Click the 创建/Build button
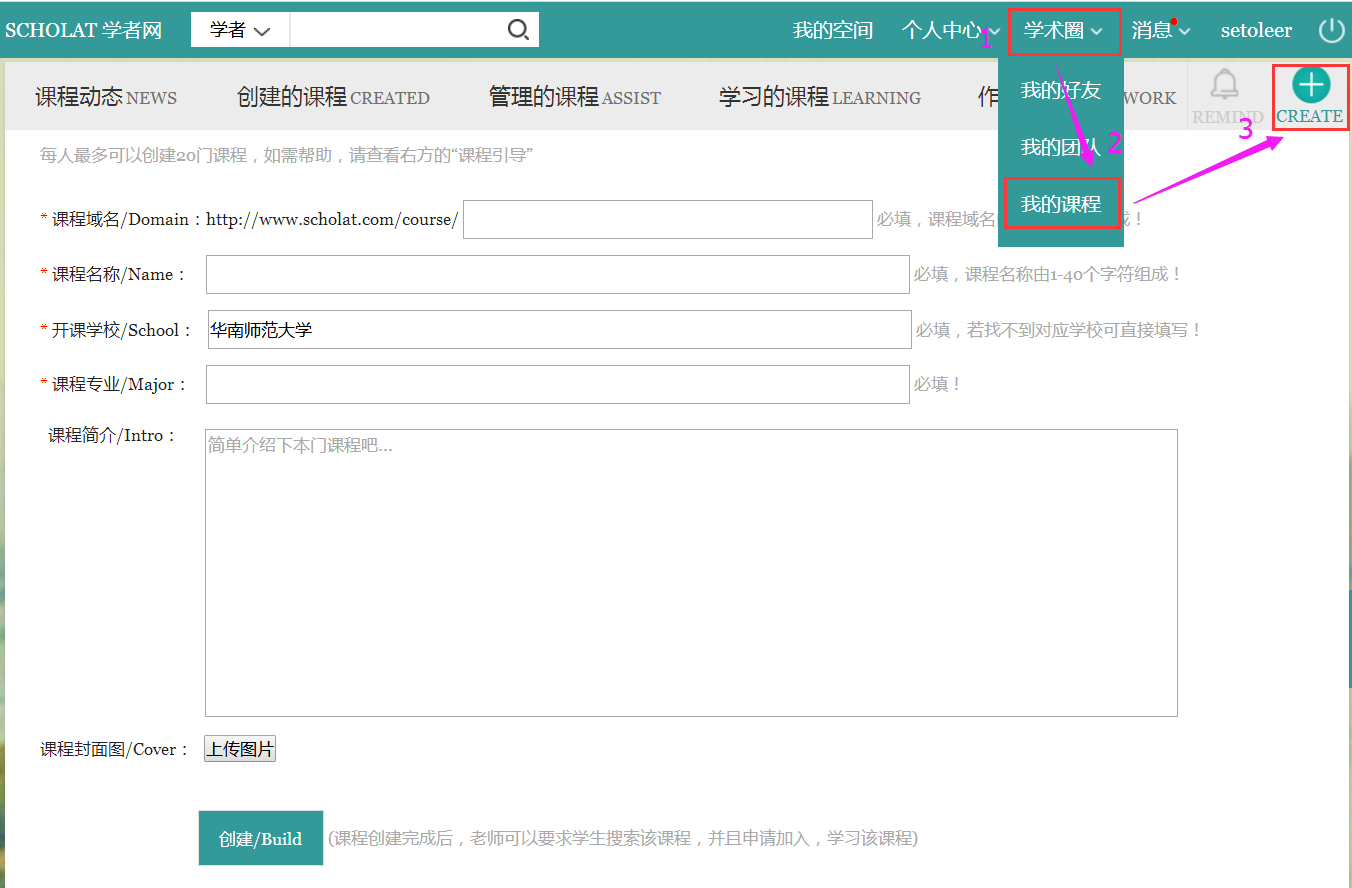This screenshot has width=1352, height=888. [261, 838]
